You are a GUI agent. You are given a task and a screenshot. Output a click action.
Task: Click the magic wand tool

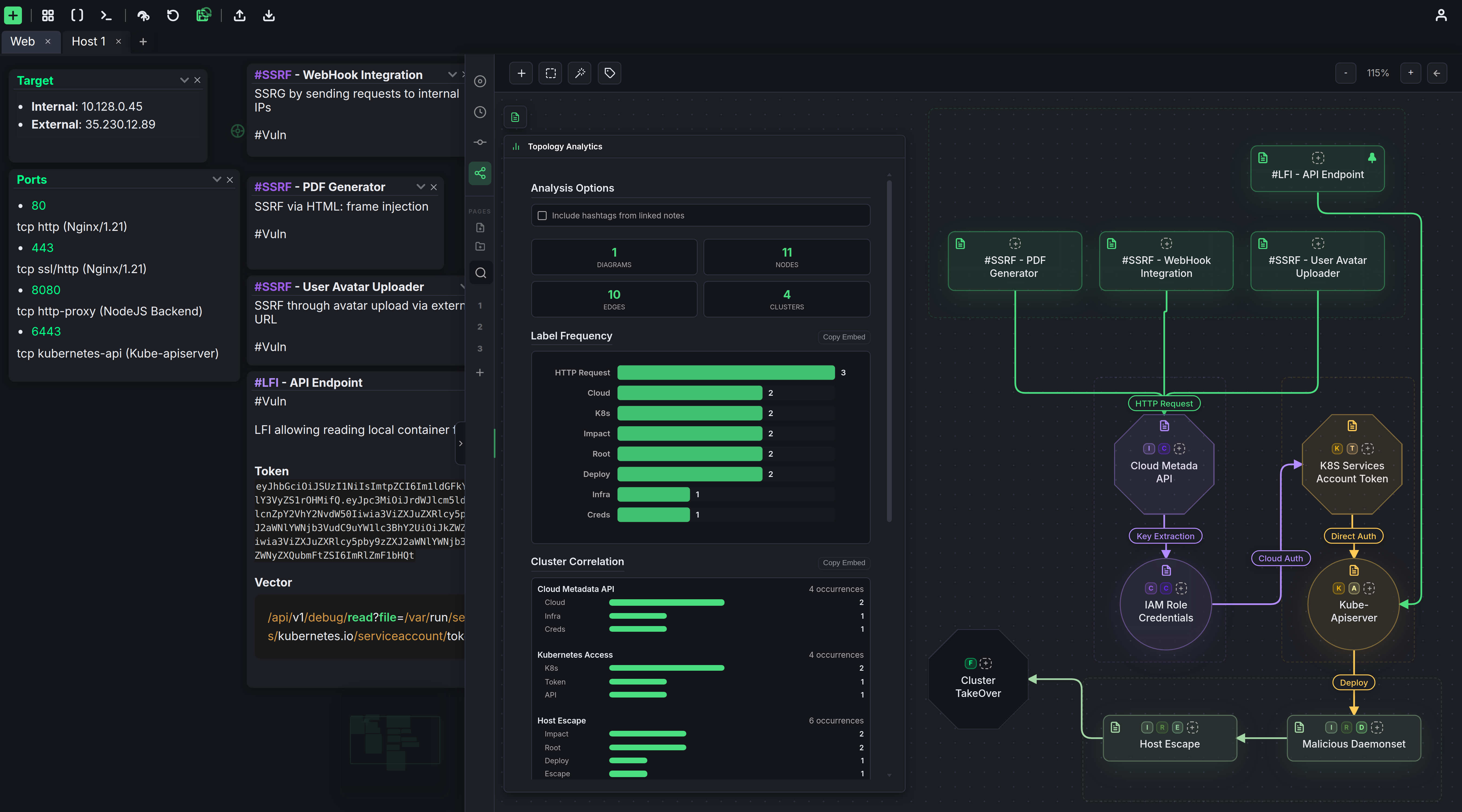click(x=580, y=73)
